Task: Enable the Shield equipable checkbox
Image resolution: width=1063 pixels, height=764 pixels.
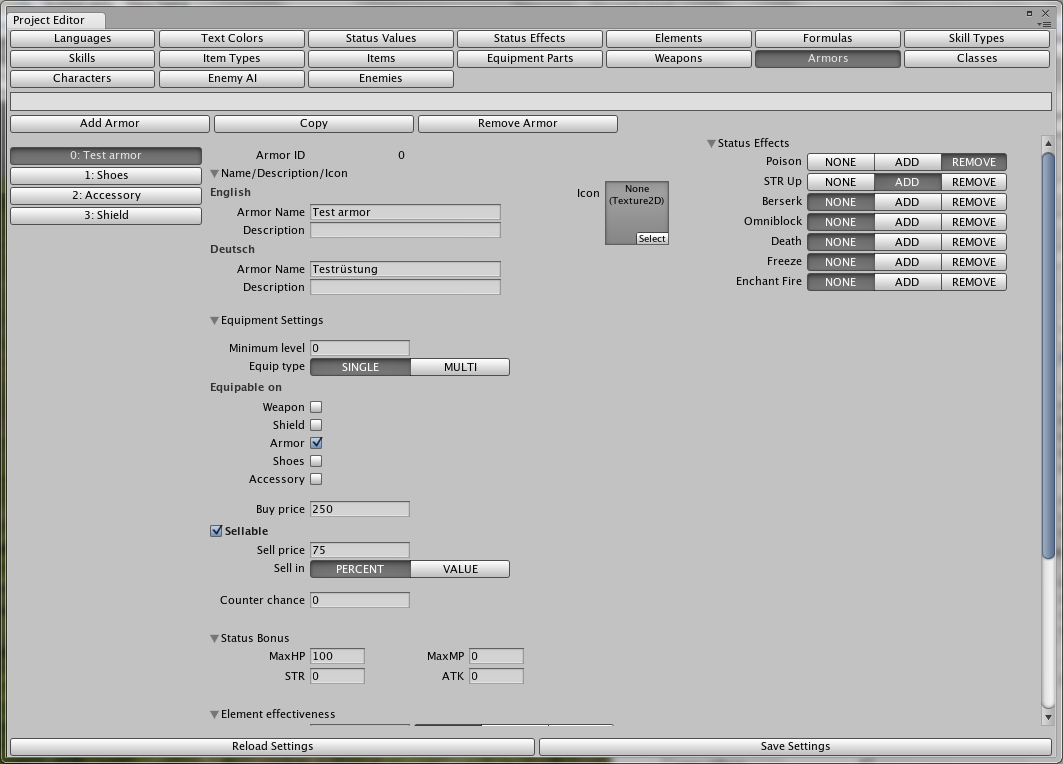Action: (x=316, y=425)
